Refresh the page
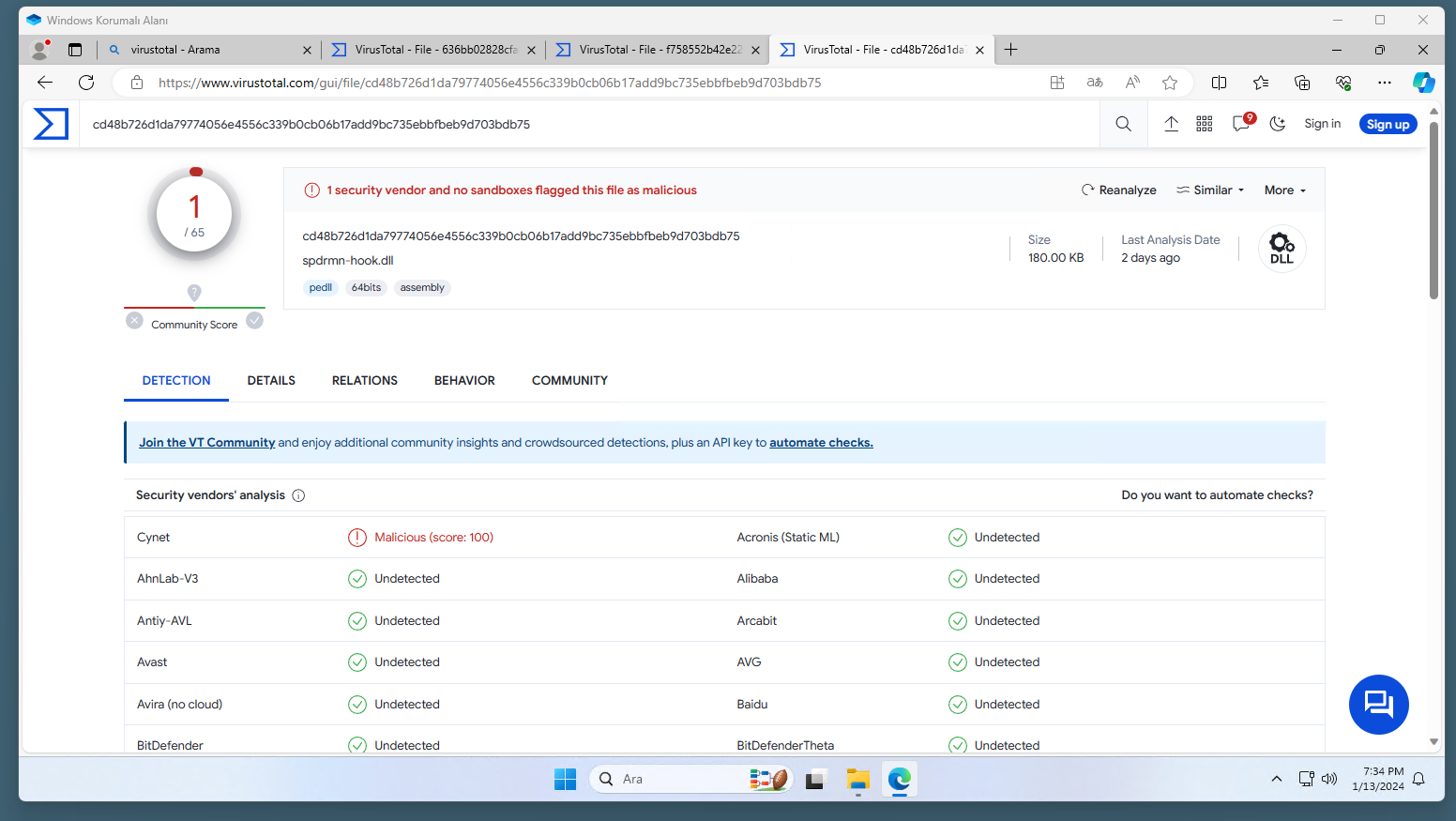This screenshot has width=1456, height=821. 86,83
